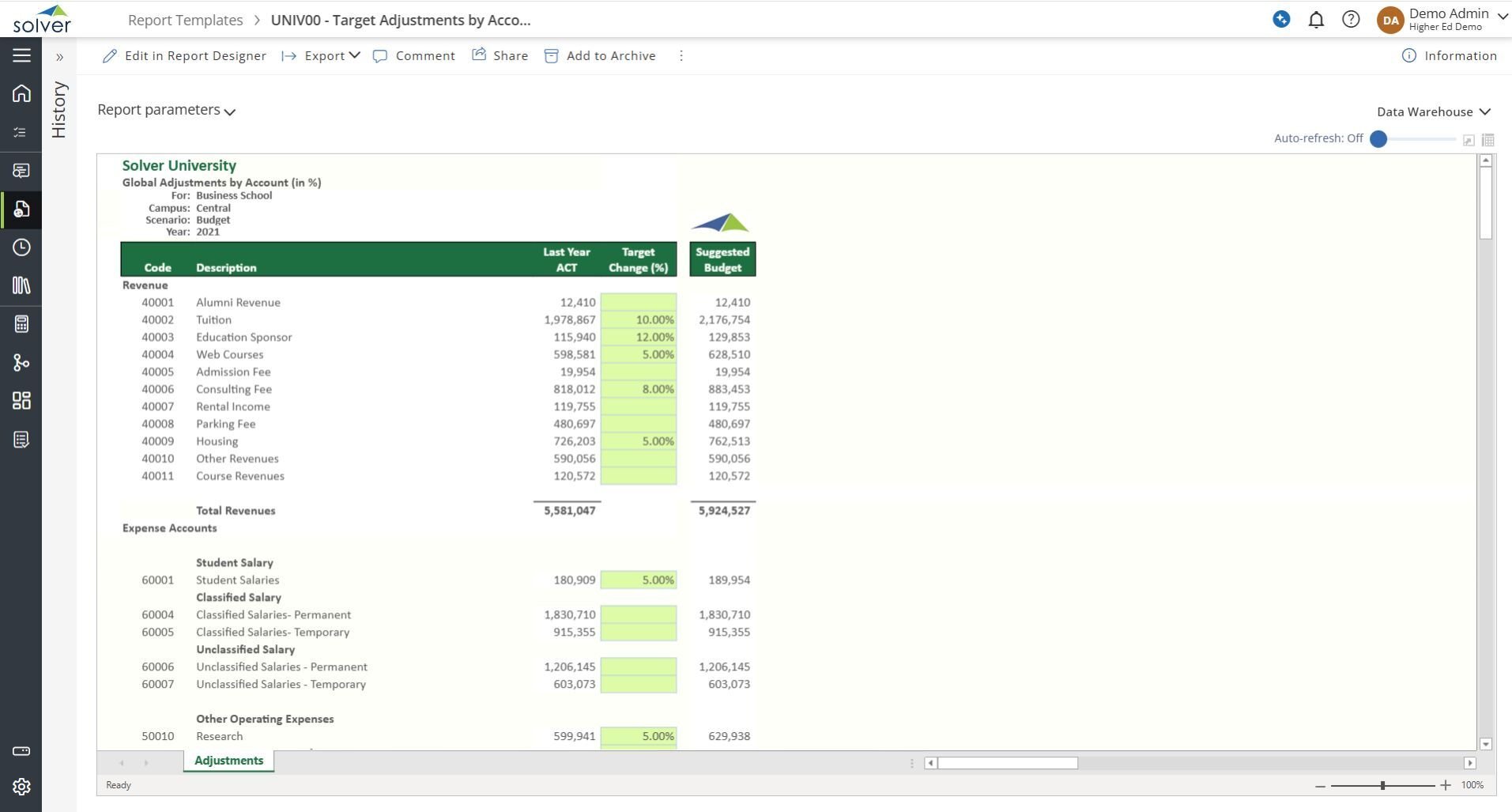Image resolution: width=1512 pixels, height=812 pixels.
Task: Click the next sheet arrow
Action: pos(146,763)
